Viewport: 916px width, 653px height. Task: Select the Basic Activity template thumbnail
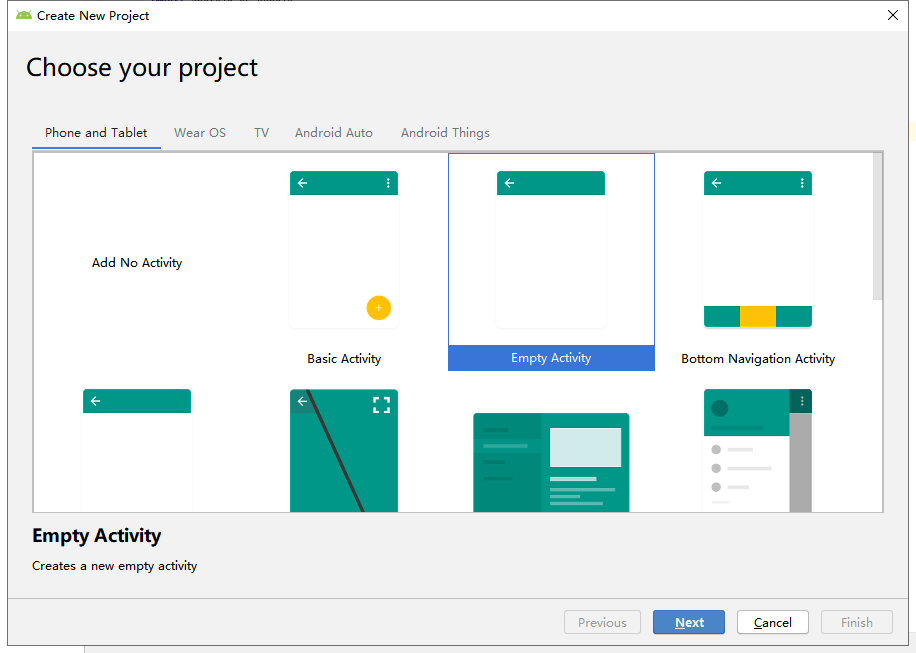pyautogui.click(x=344, y=249)
